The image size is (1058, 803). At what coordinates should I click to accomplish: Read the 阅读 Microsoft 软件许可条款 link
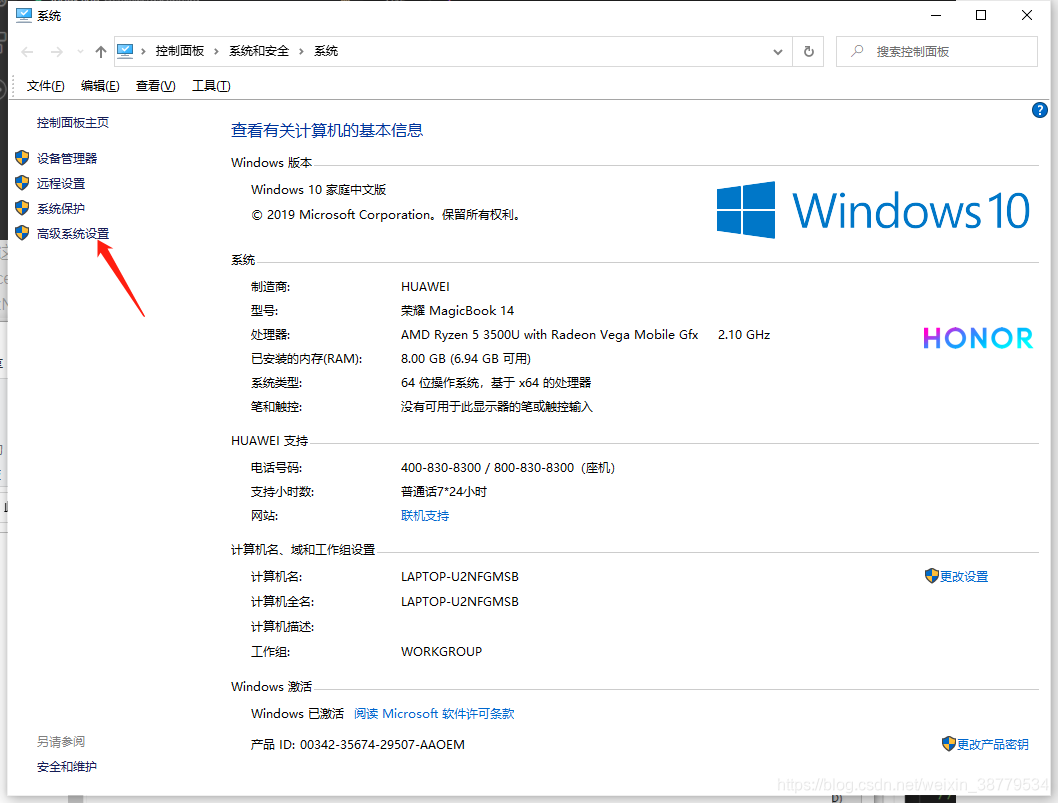point(434,714)
